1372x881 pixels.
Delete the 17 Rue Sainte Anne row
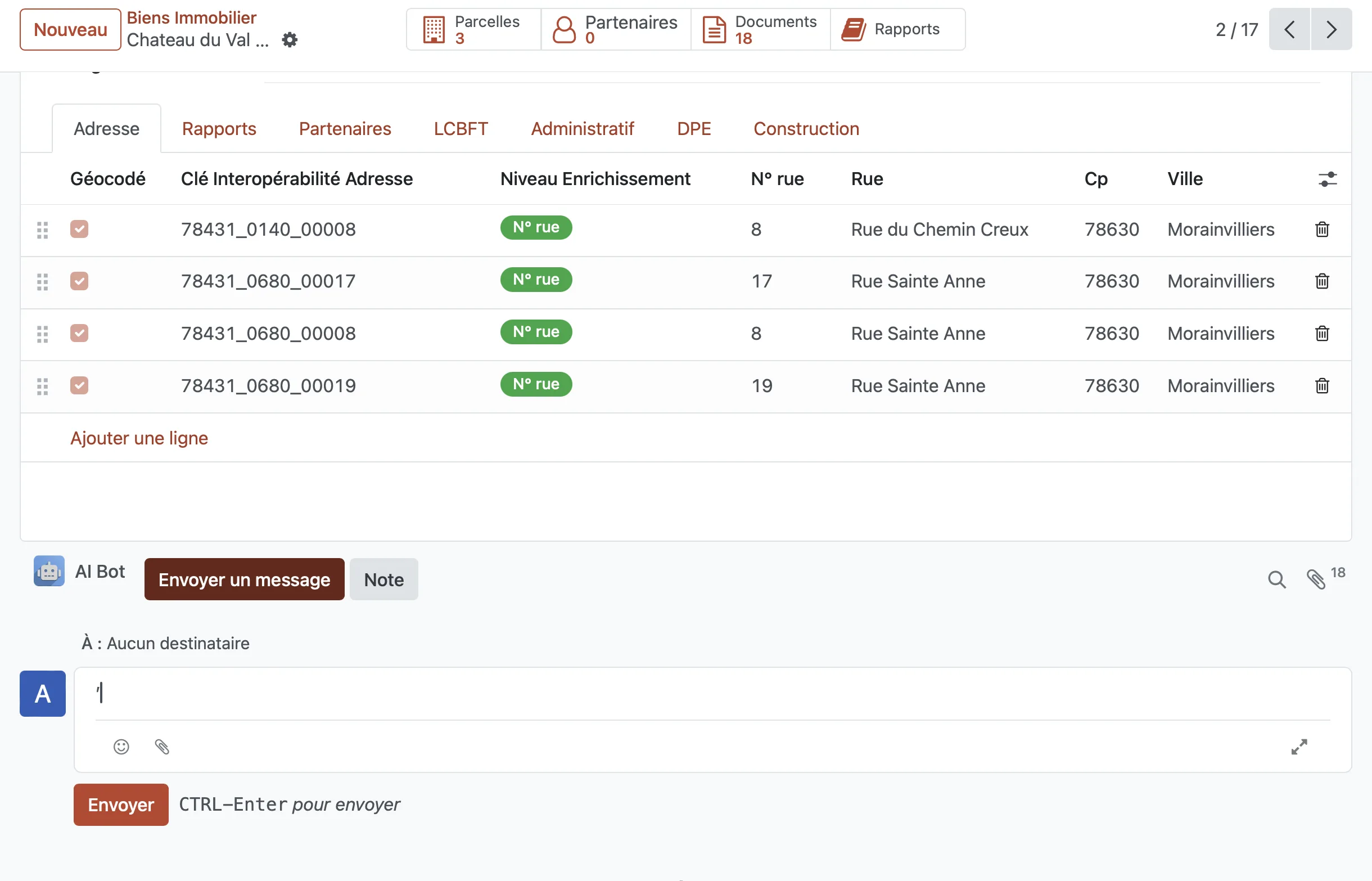[x=1323, y=281]
